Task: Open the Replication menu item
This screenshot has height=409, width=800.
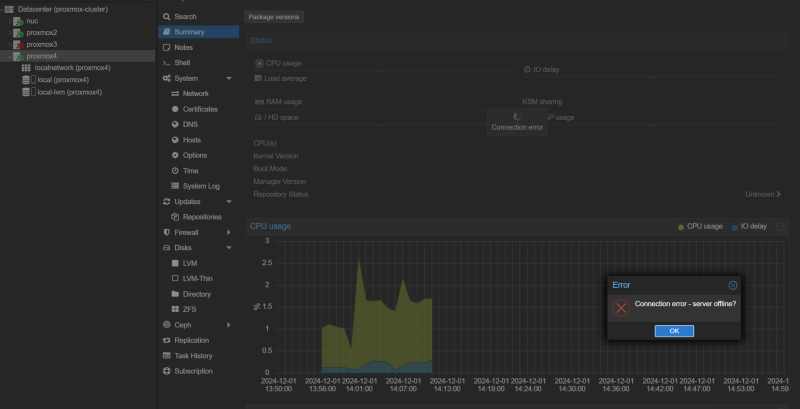Action: [x=198, y=340]
